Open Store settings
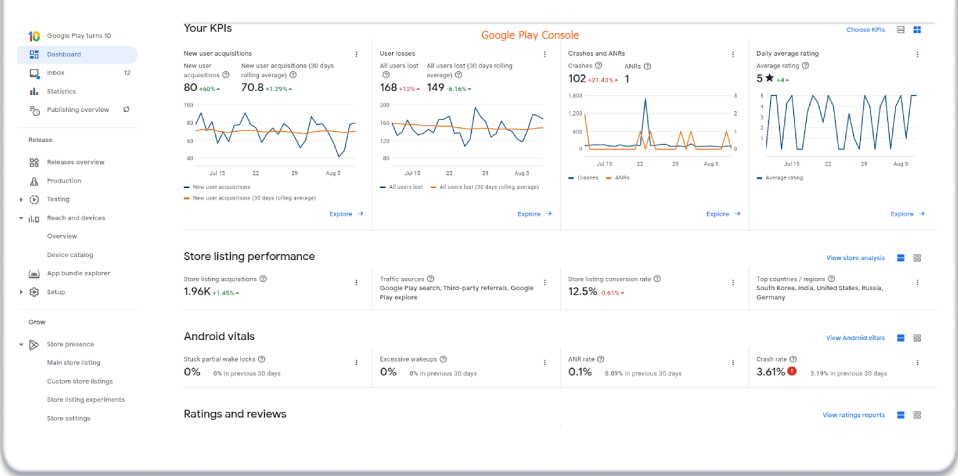This screenshot has height=476, width=958. (68, 419)
